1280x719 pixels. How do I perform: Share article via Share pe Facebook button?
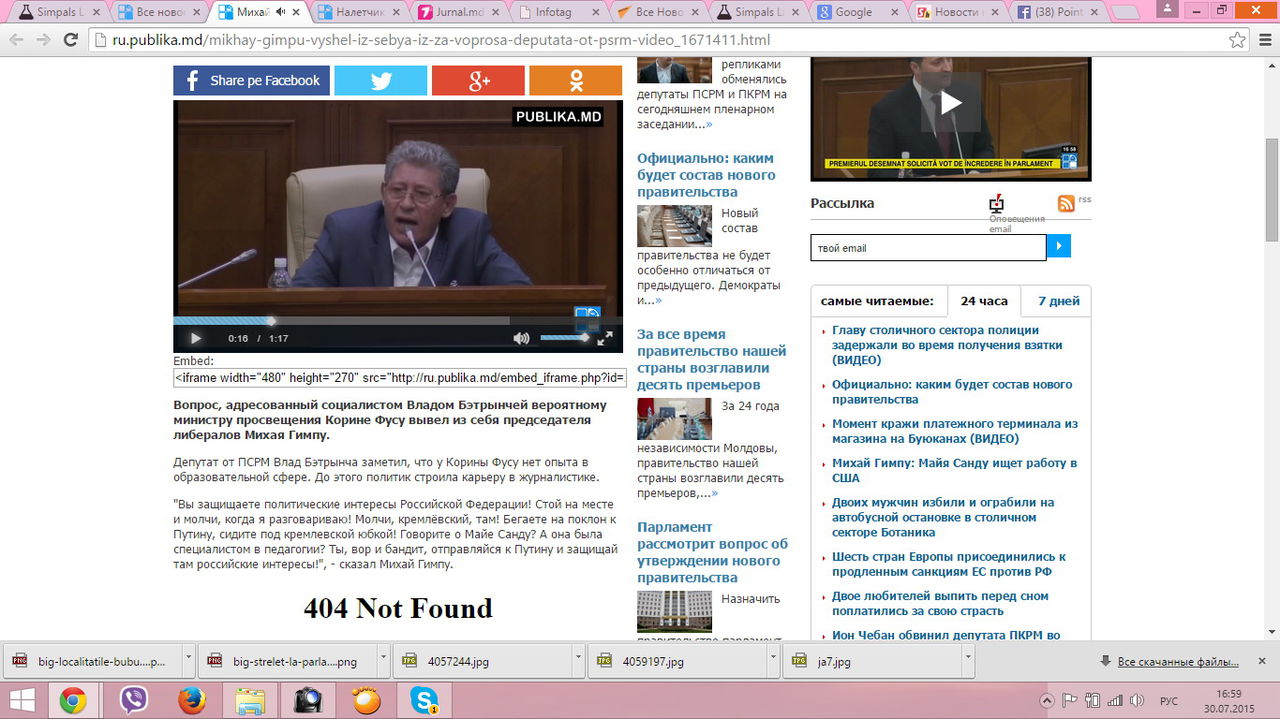pyautogui.click(x=250, y=81)
